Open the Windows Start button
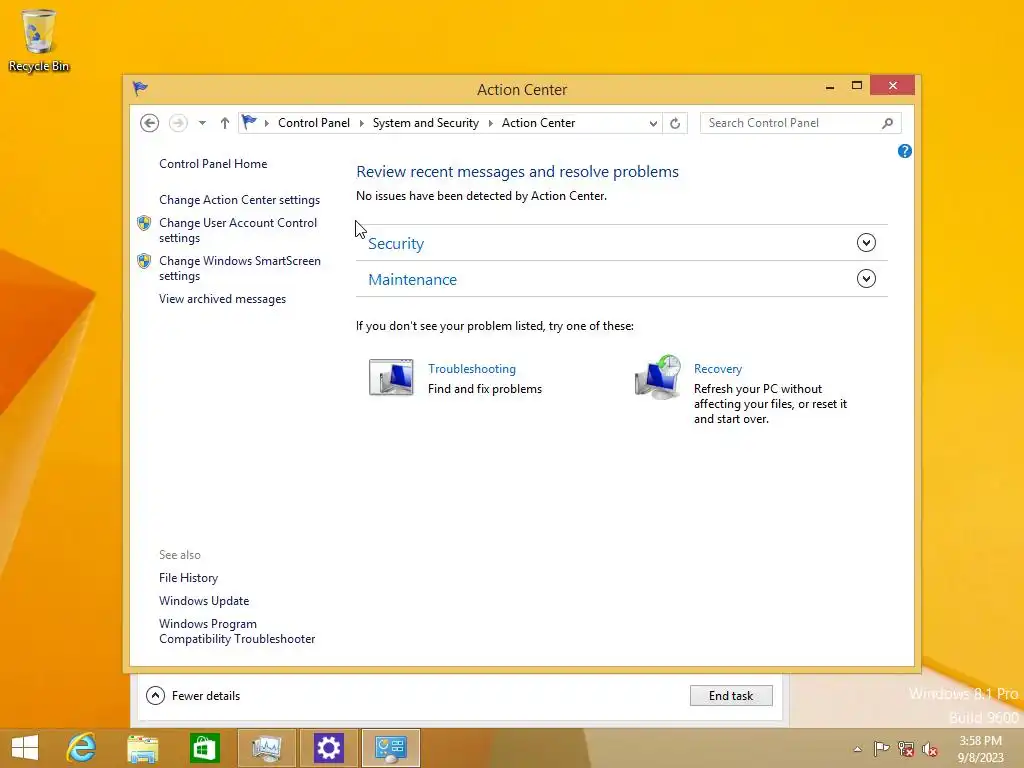The image size is (1024, 768). click(25, 748)
